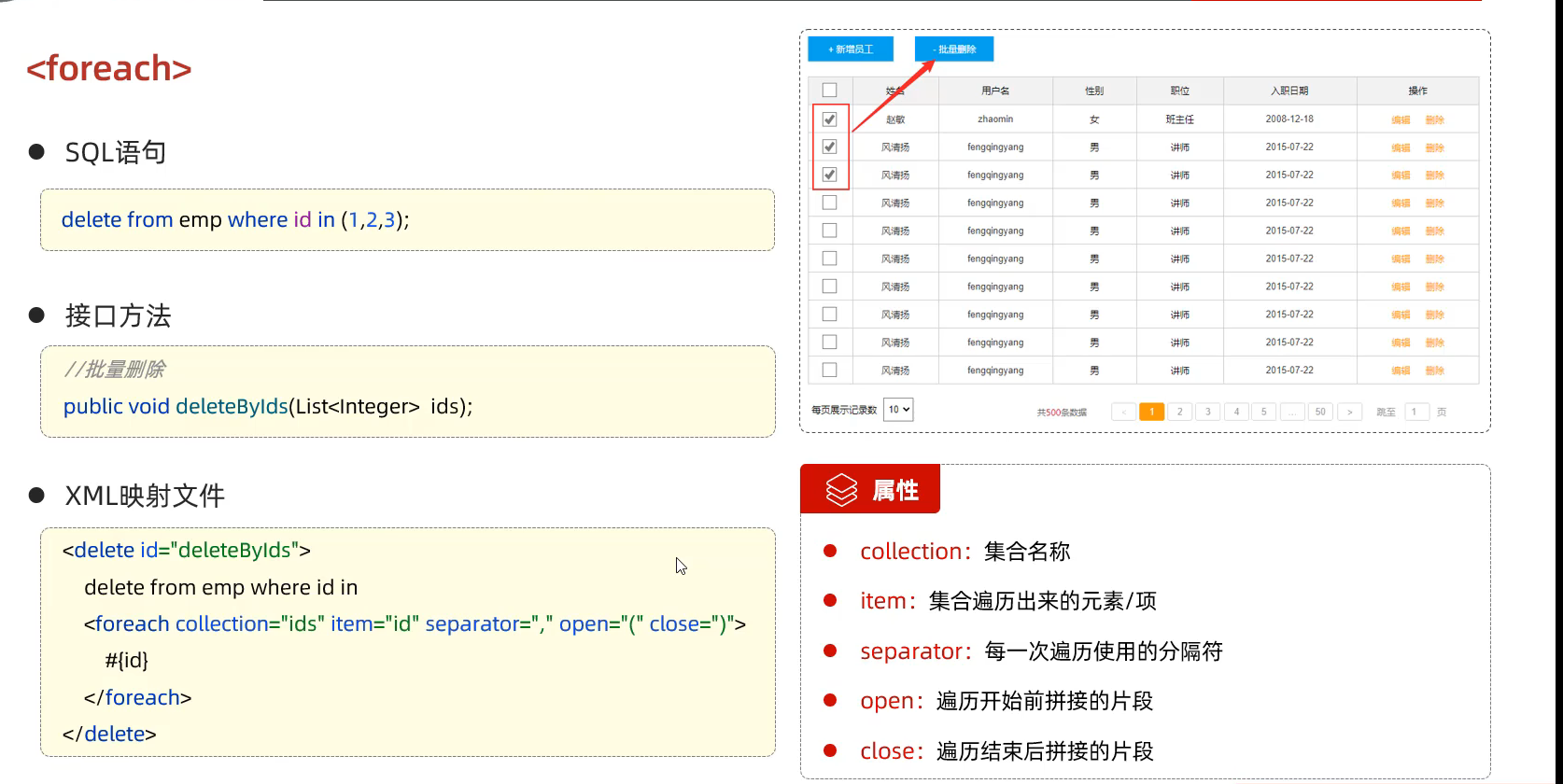Viewport: 1563px width, 784px height.
Task: Click 删除 link in the zhaomin row
Action: [x=1435, y=119]
